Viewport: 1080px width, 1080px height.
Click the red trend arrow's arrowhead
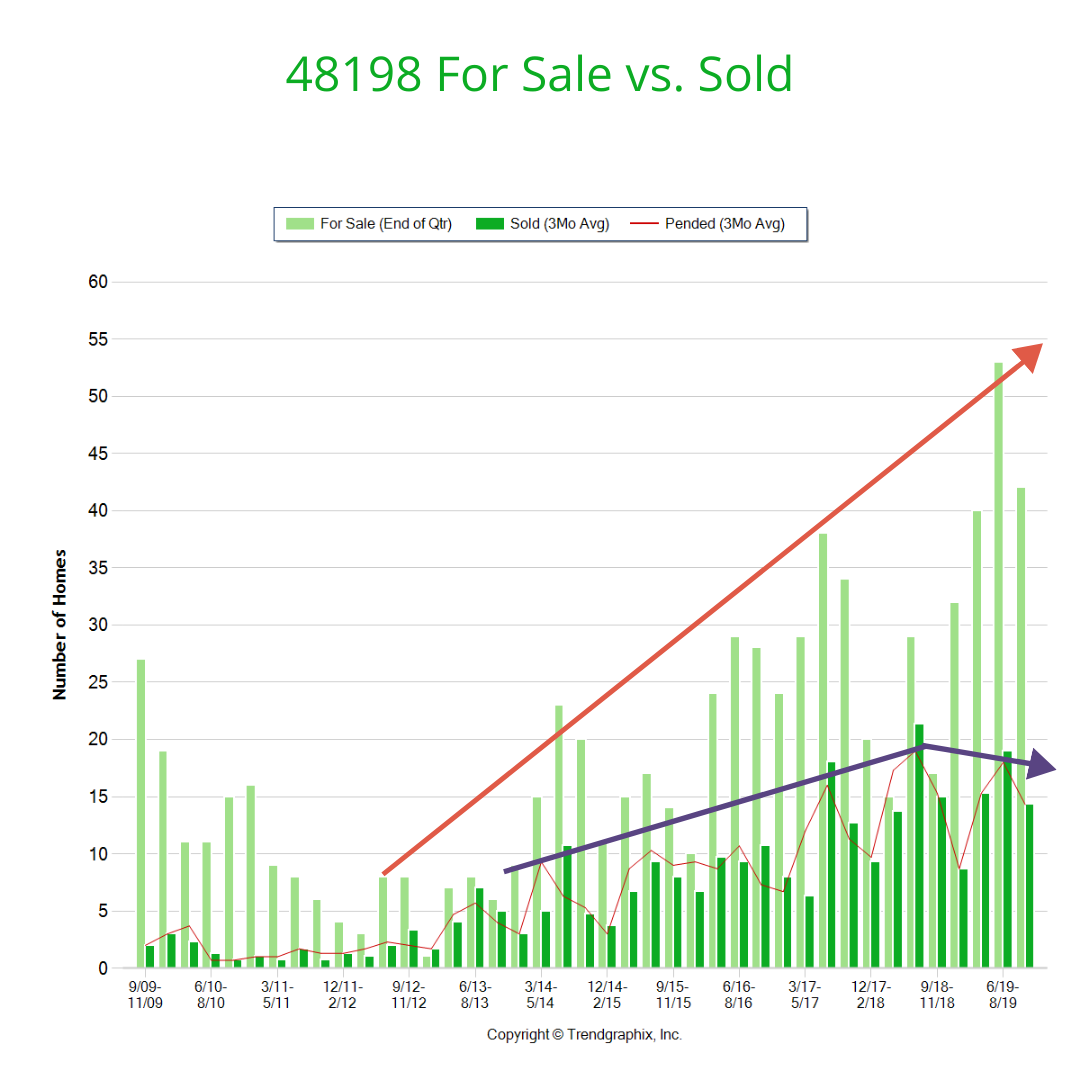coord(1030,354)
